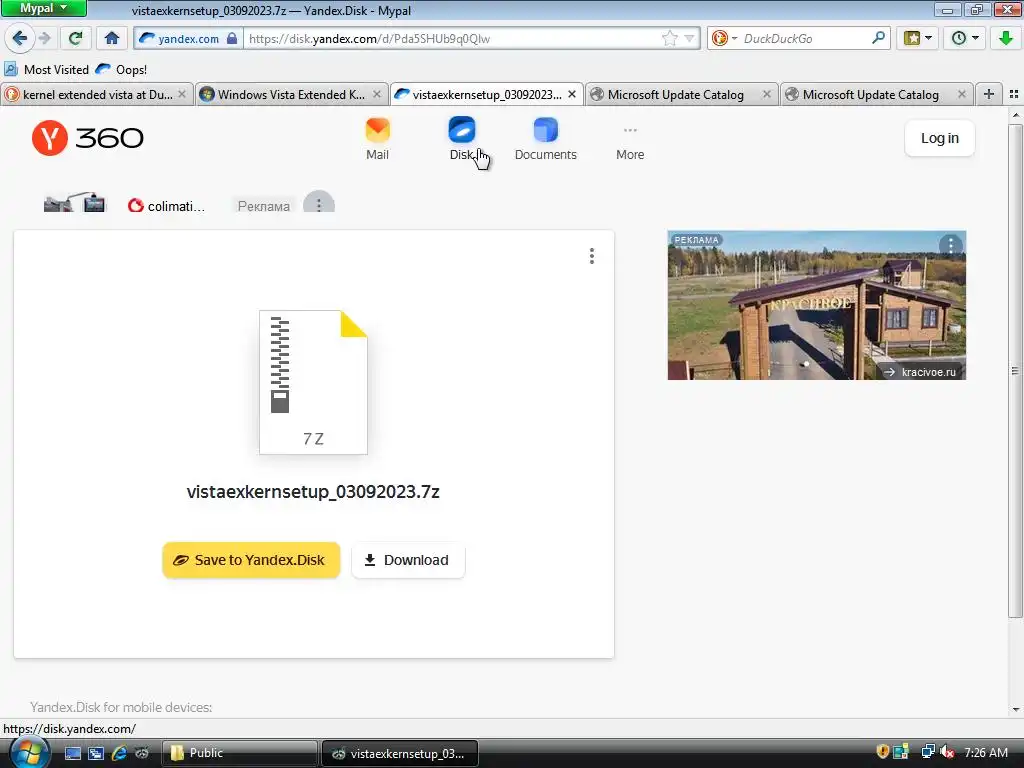Open the history clock dropdown
1024x768 pixels.
pyautogui.click(x=965, y=39)
